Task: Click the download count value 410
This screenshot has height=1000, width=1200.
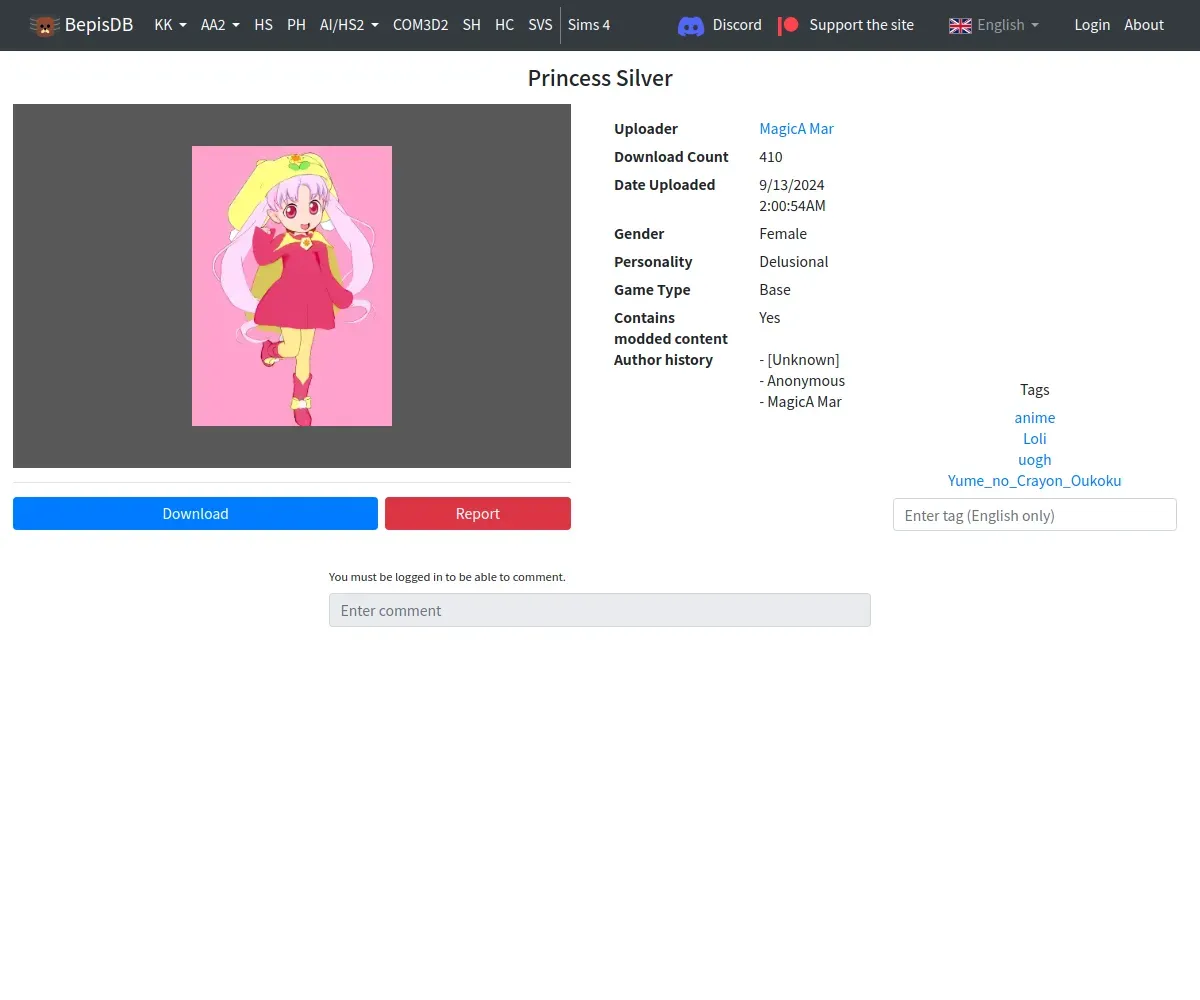Action: click(x=771, y=157)
